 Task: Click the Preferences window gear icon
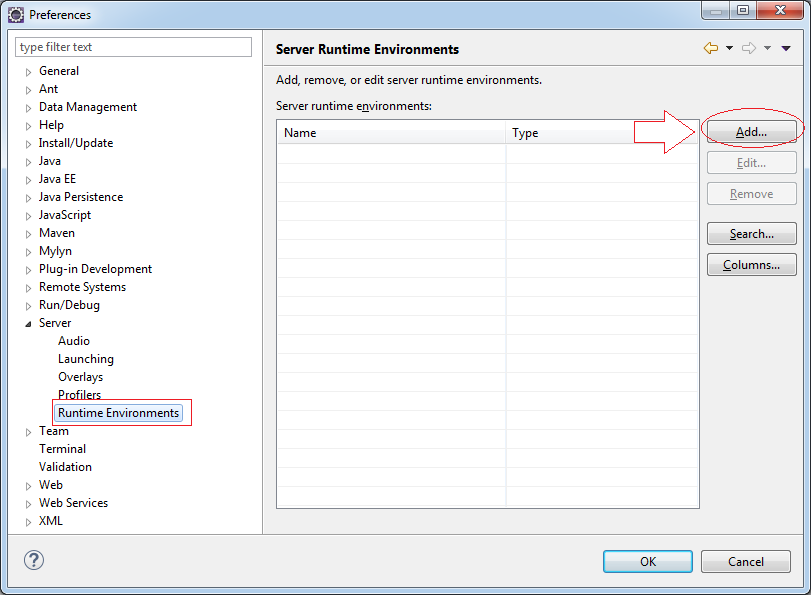click(x=16, y=15)
